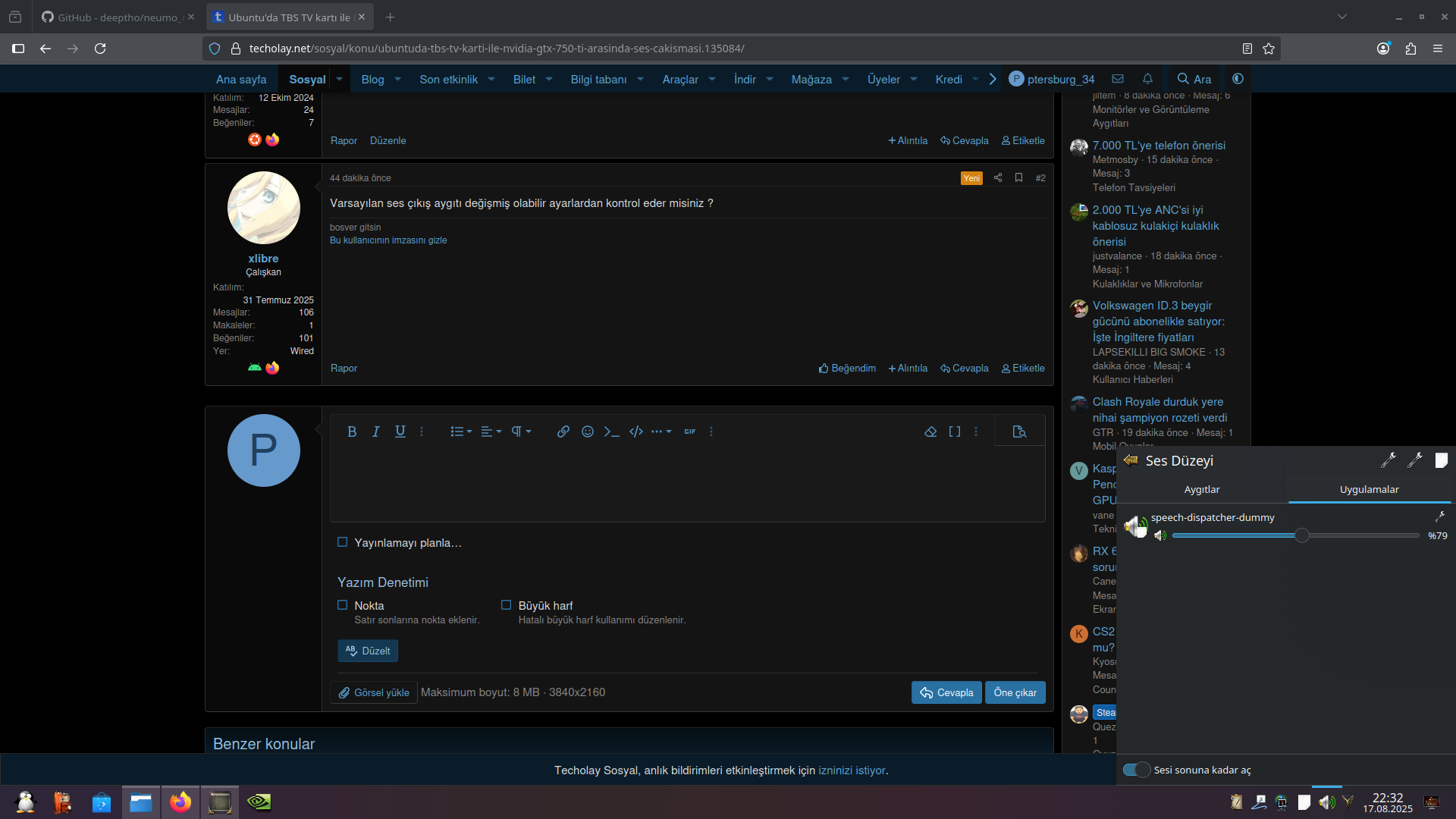Click the volume speaker tray icon

click(1326, 802)
